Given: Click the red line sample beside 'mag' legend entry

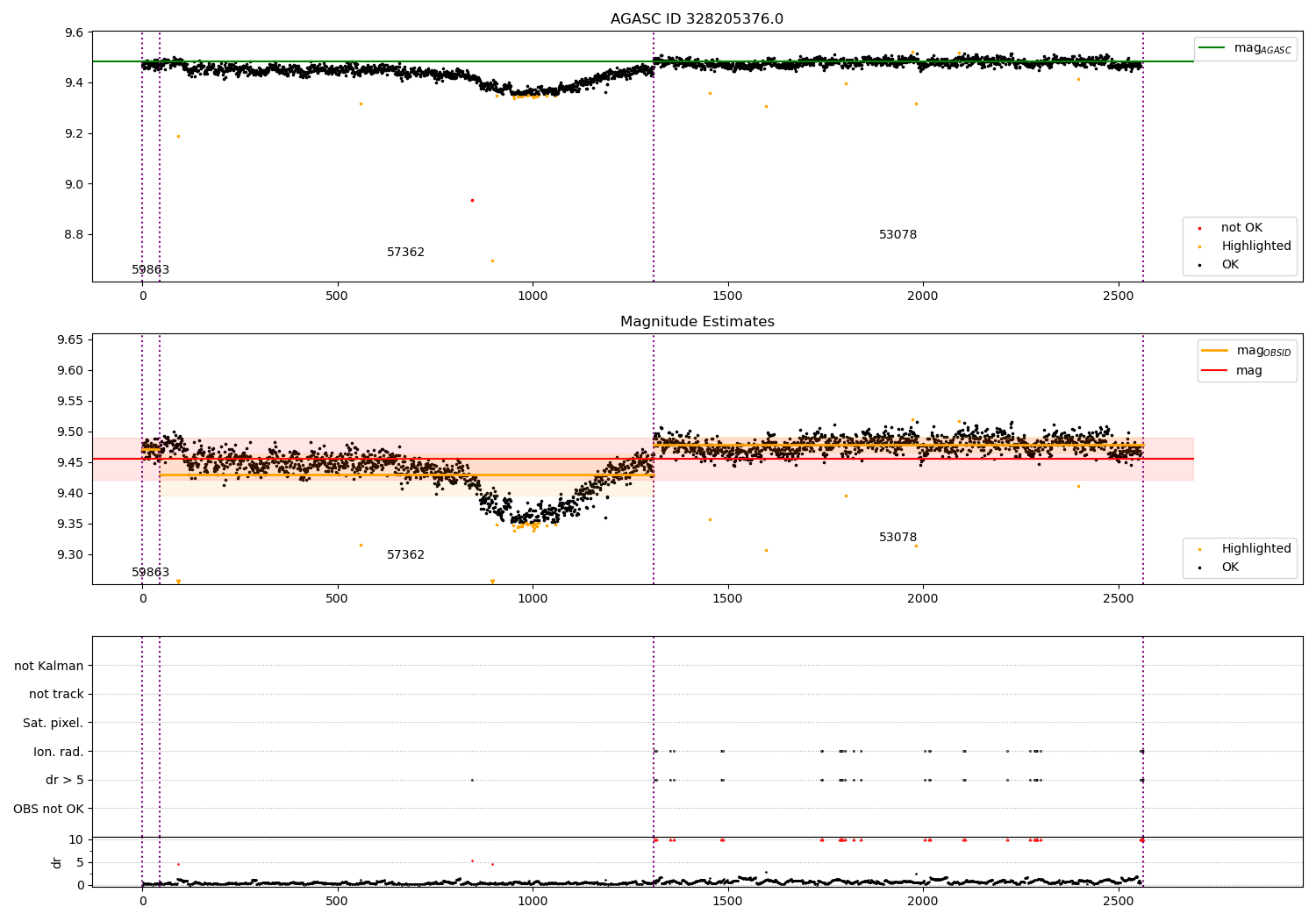Looking at the screenshot, I should tap(1214, 371).
